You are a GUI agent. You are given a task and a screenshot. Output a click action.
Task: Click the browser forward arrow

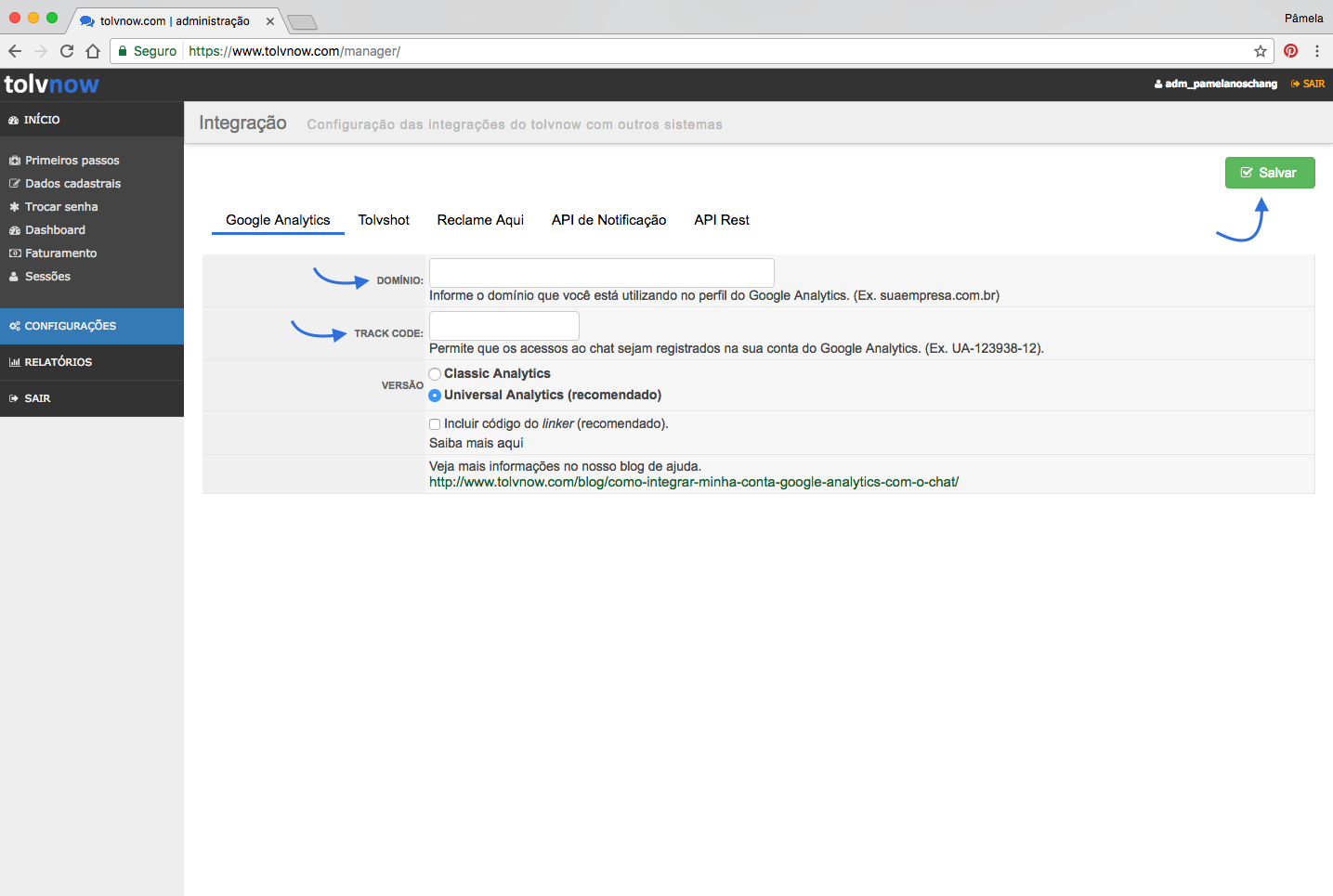[x=41, y=51]
